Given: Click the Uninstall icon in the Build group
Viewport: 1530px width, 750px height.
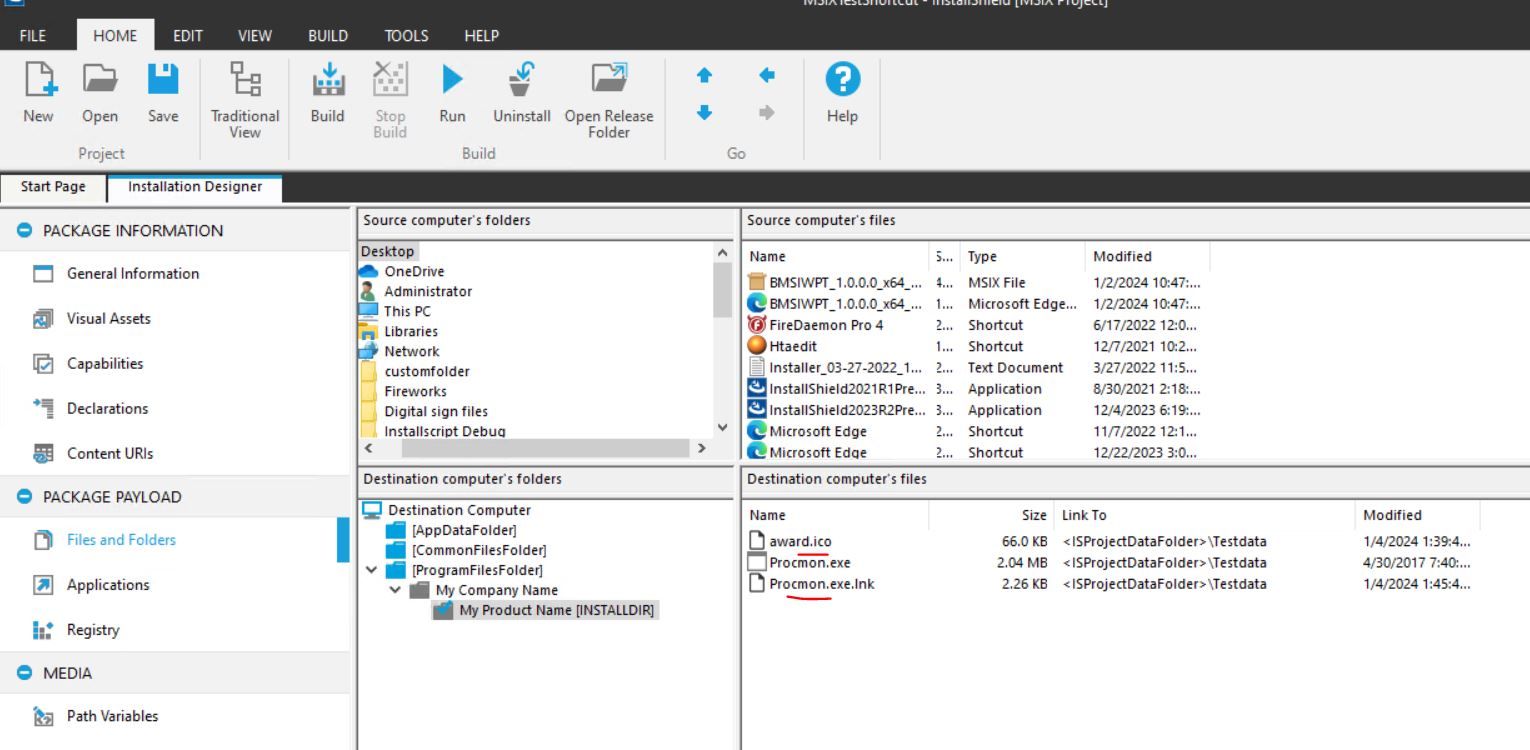Looking at the screenshot, I should click(521, 90).
